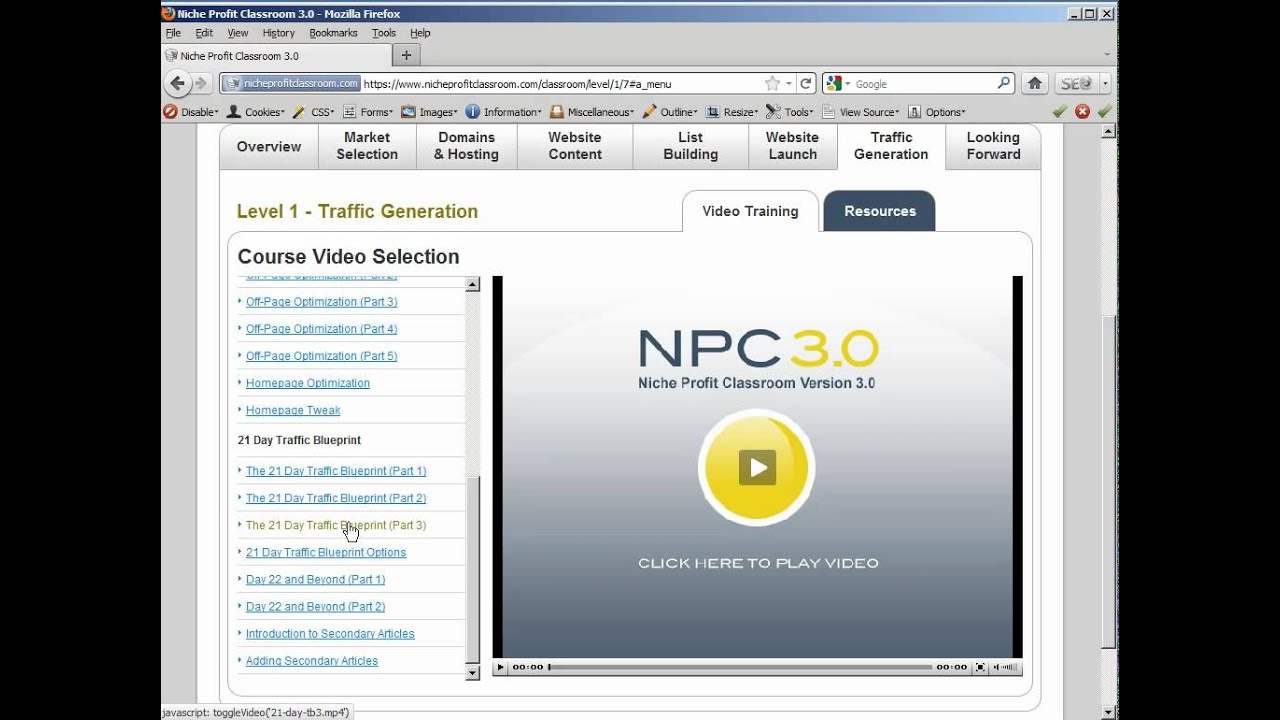
Task: Open the Forms toolbar menu
Action: click(x=368, y=112)
